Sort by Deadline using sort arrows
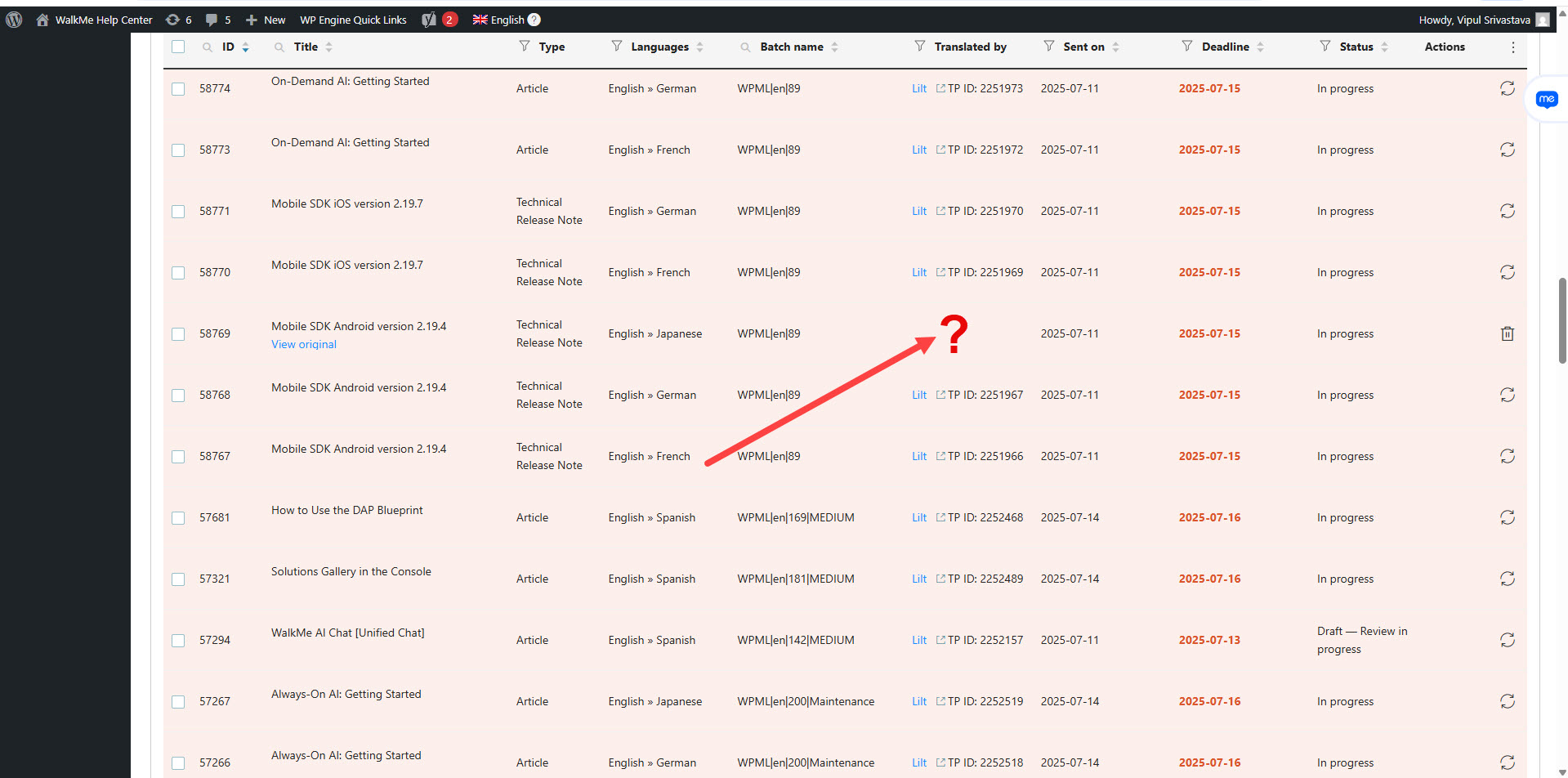 click(x=1260, y=47)
